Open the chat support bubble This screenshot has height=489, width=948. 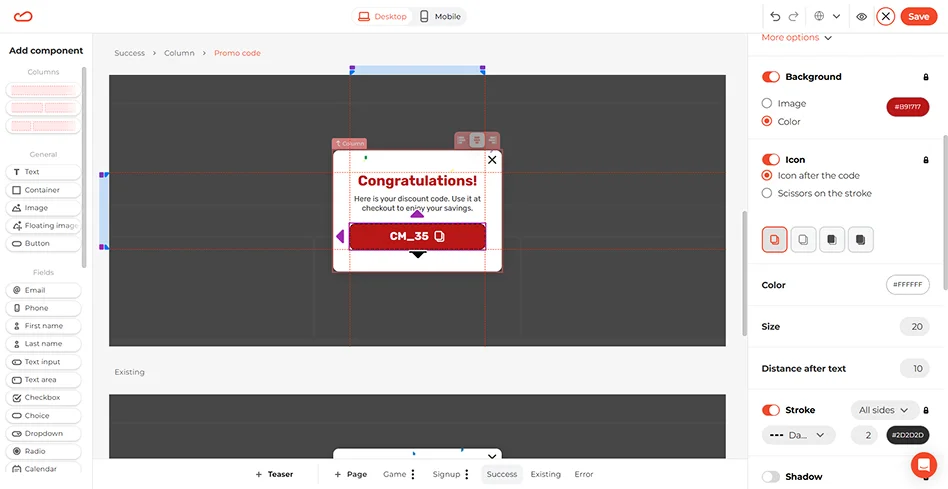click(x=923, y=465)
